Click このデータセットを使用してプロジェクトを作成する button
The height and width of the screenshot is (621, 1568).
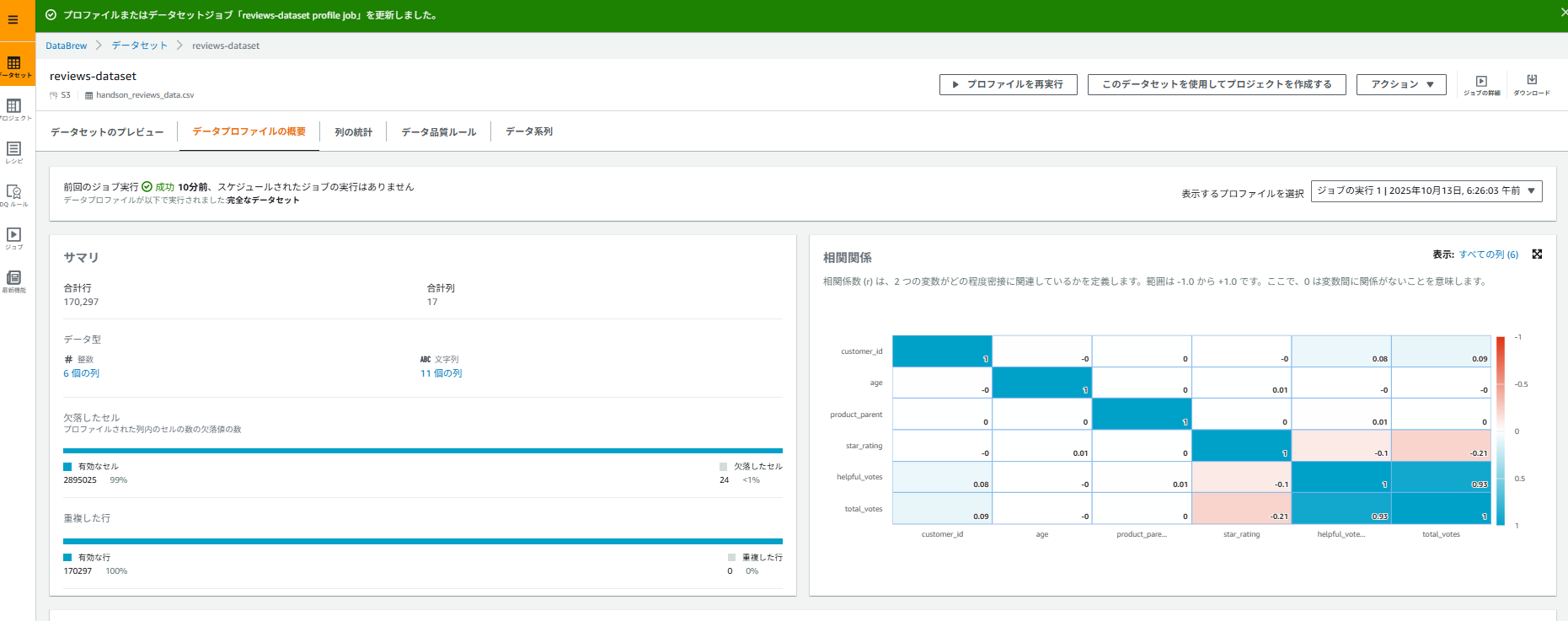pyautogui.click(x=1217, y=84)
